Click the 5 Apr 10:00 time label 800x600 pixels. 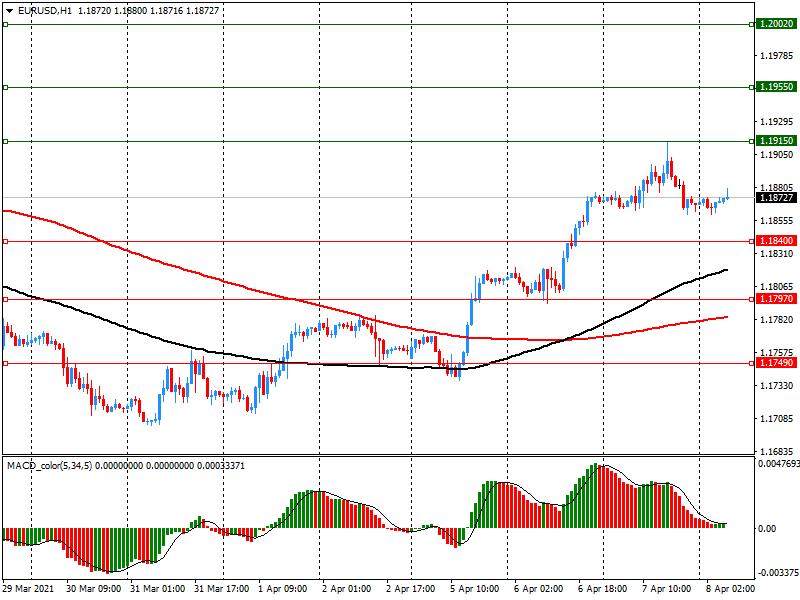coord(474,589)
